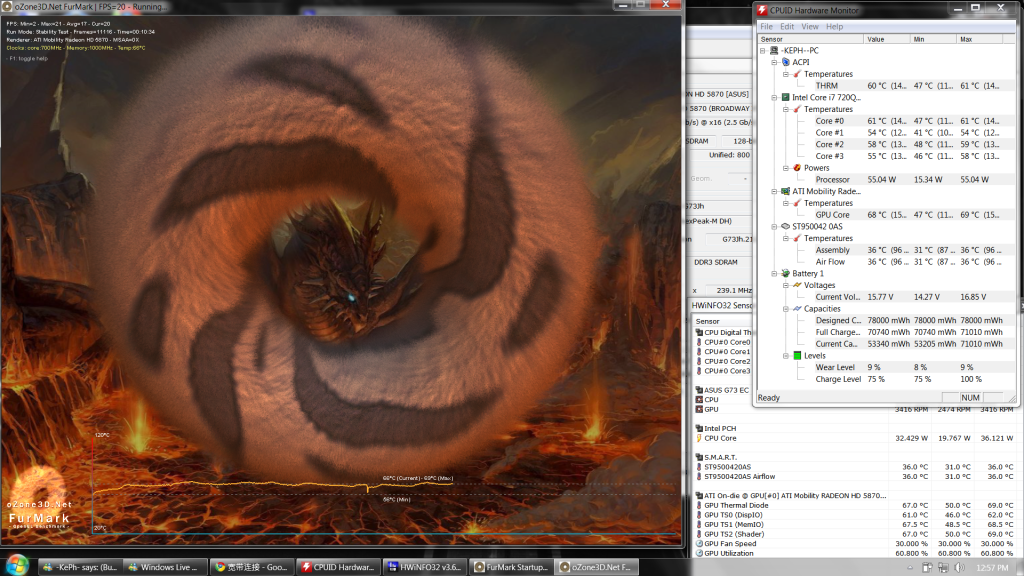Viewport: 1024px width, 576px height.
Task: Switch to FurMark Startup taskbar button
Action: tap(511, 567)
